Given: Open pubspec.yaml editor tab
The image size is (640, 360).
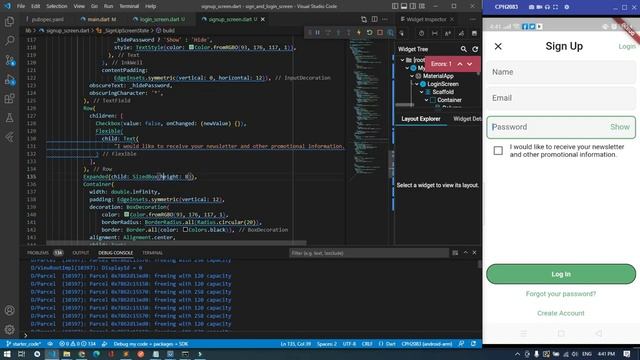Looking at the screenshot, I should pos(48,19).
